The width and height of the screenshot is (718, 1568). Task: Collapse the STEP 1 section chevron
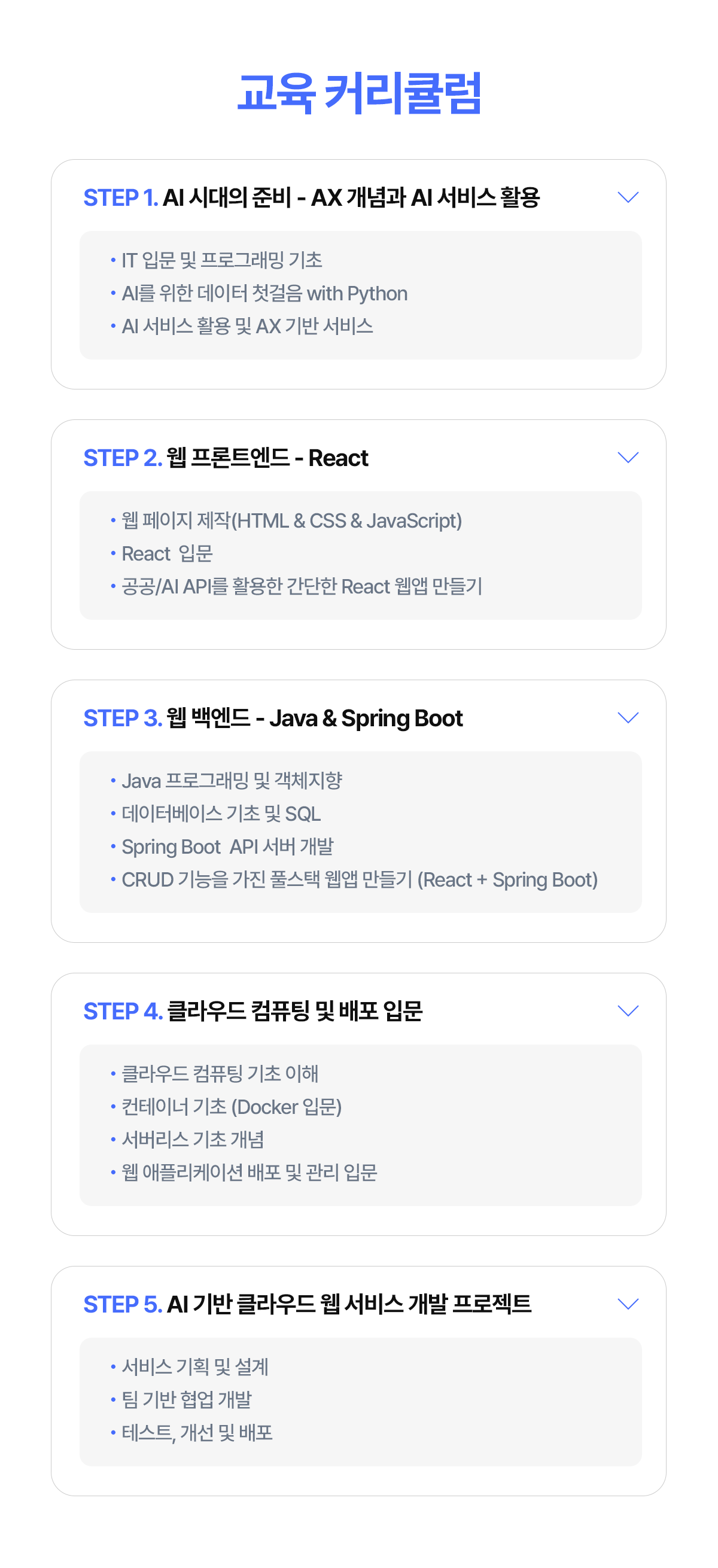(628, 197)
